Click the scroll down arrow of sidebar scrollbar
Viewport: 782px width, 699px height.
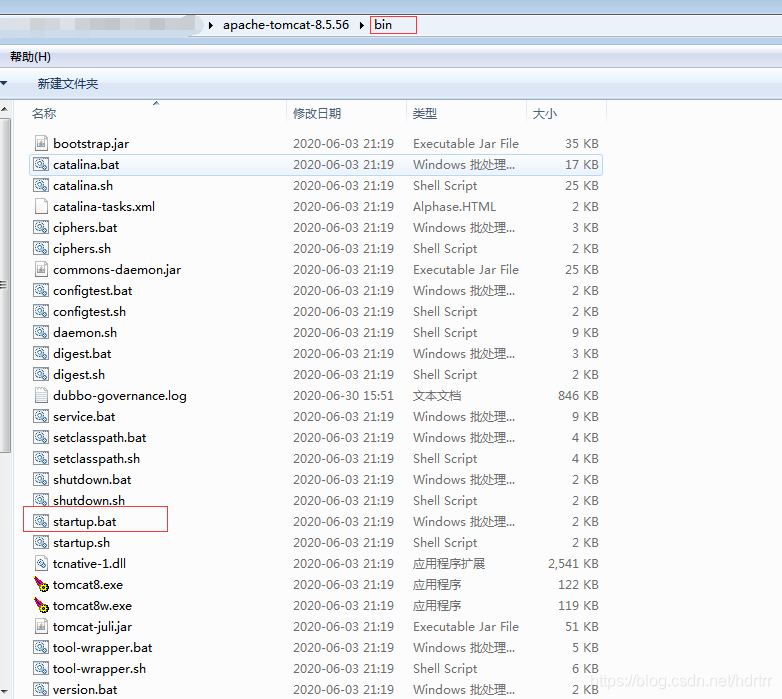click(4, 691)
